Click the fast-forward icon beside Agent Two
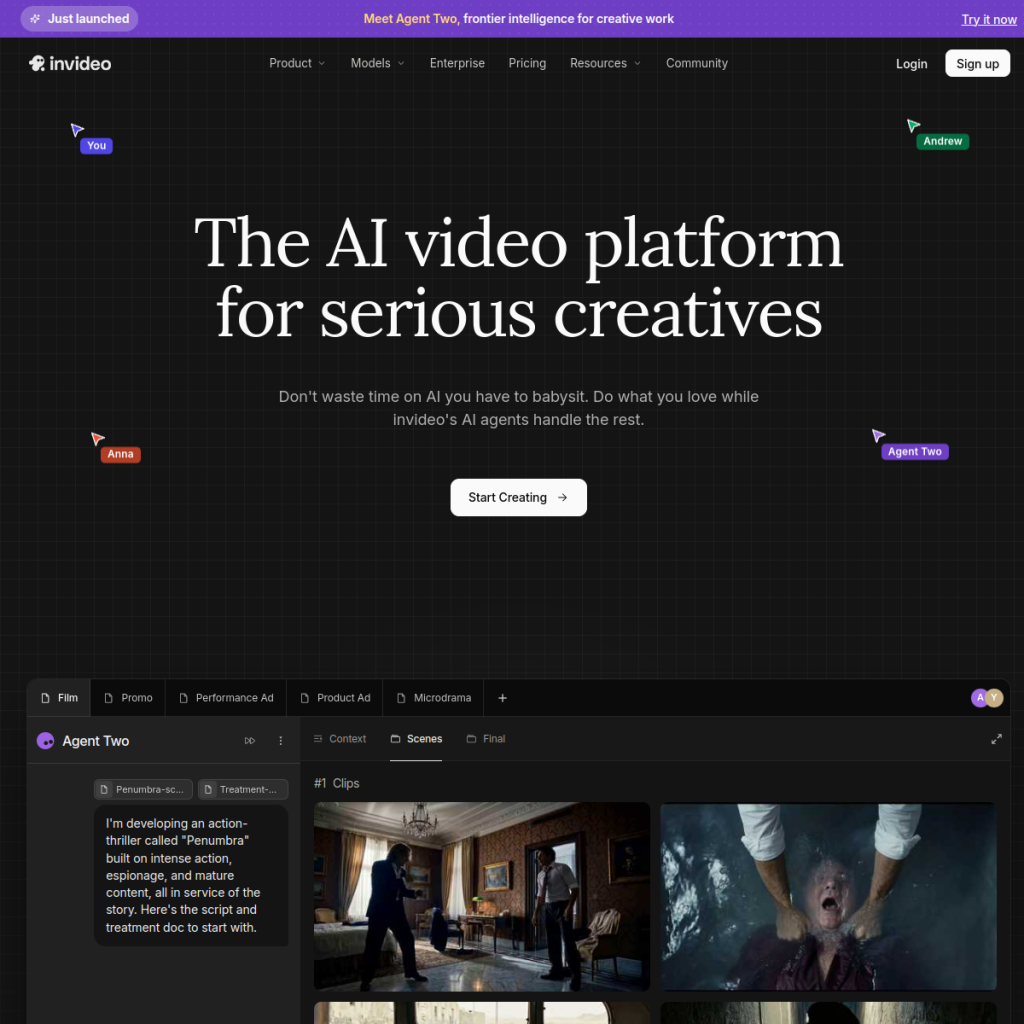This screenshot has height=1024, width=1024. [x=249, y=741]
